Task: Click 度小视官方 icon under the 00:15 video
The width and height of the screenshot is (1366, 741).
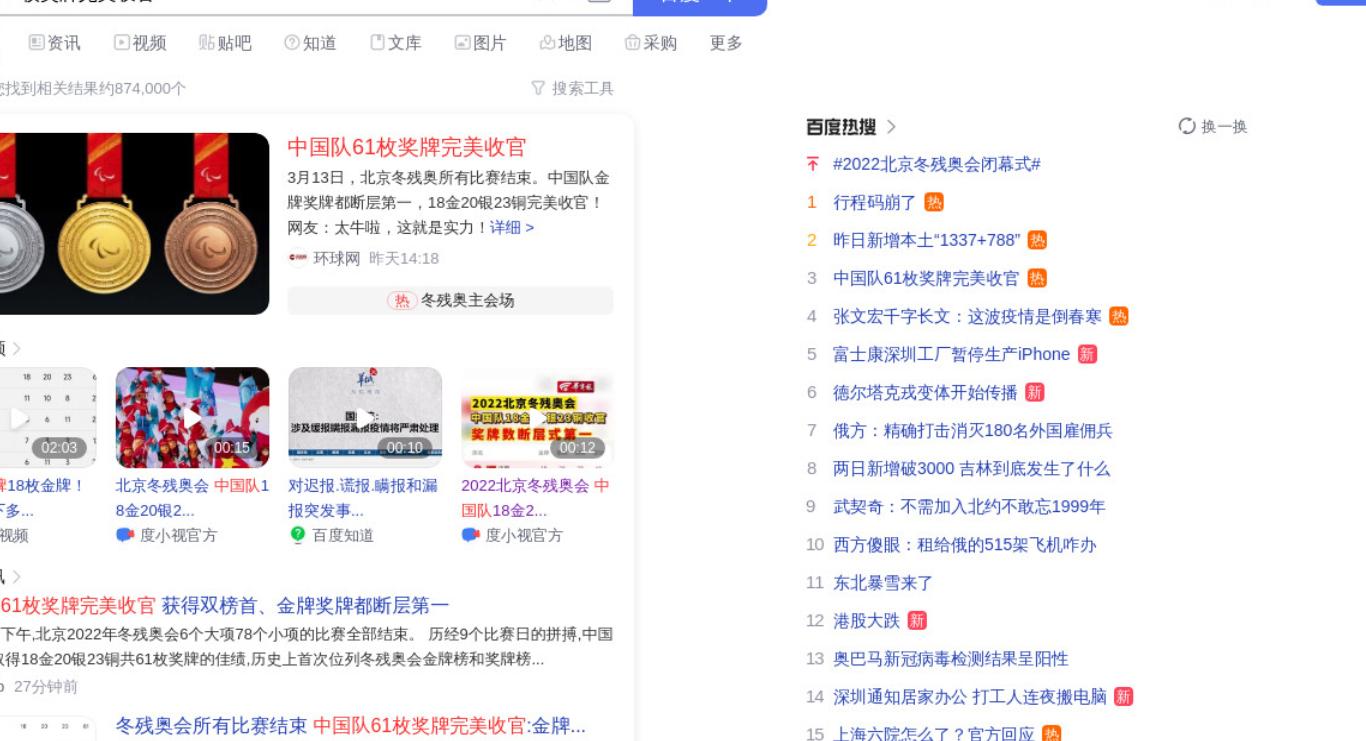Action: click(x=124, y=535)
